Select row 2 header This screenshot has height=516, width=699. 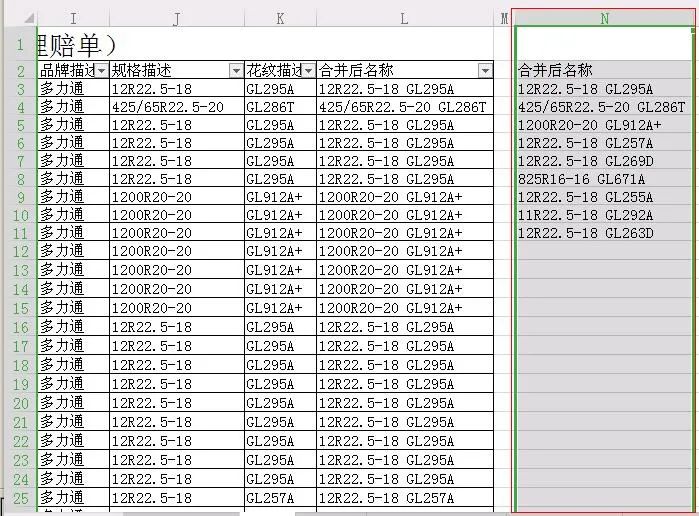[x=21, y=70]
